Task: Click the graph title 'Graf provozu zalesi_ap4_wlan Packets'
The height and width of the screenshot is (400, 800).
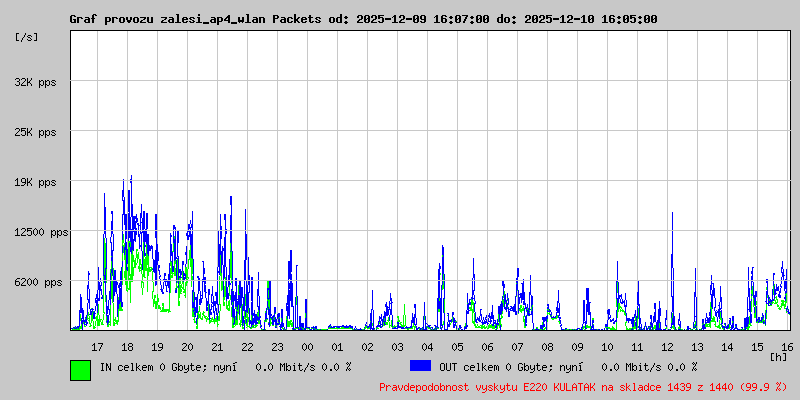Action: click(x=195, y=19)
